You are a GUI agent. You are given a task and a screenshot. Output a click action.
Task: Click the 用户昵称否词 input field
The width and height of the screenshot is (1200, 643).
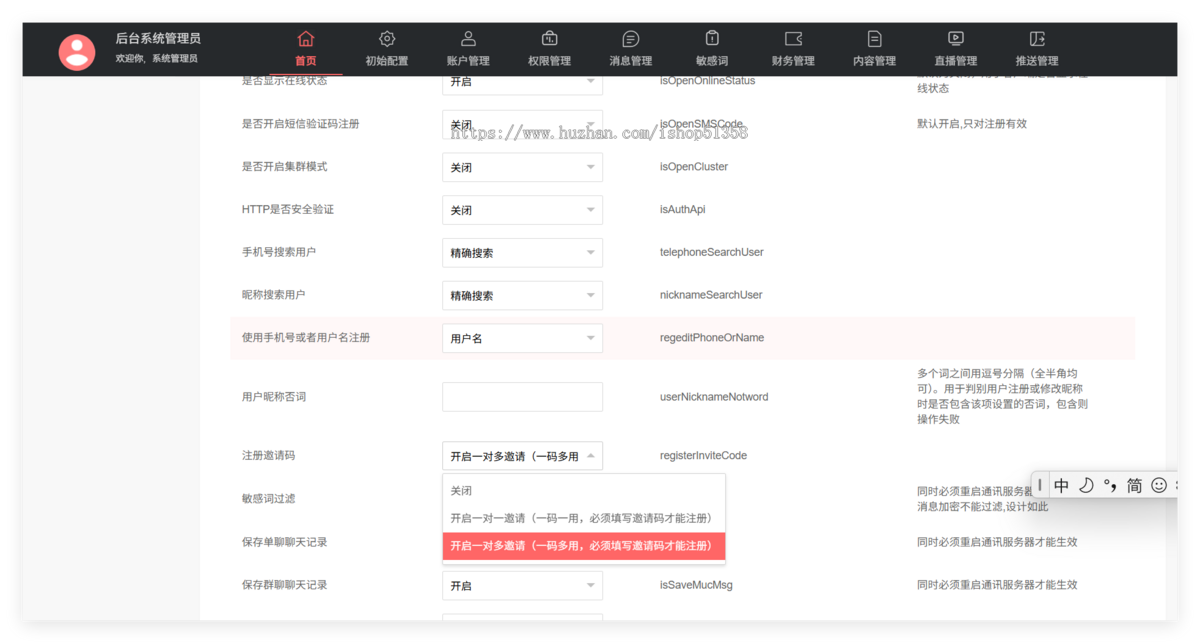tap(522, 397)
